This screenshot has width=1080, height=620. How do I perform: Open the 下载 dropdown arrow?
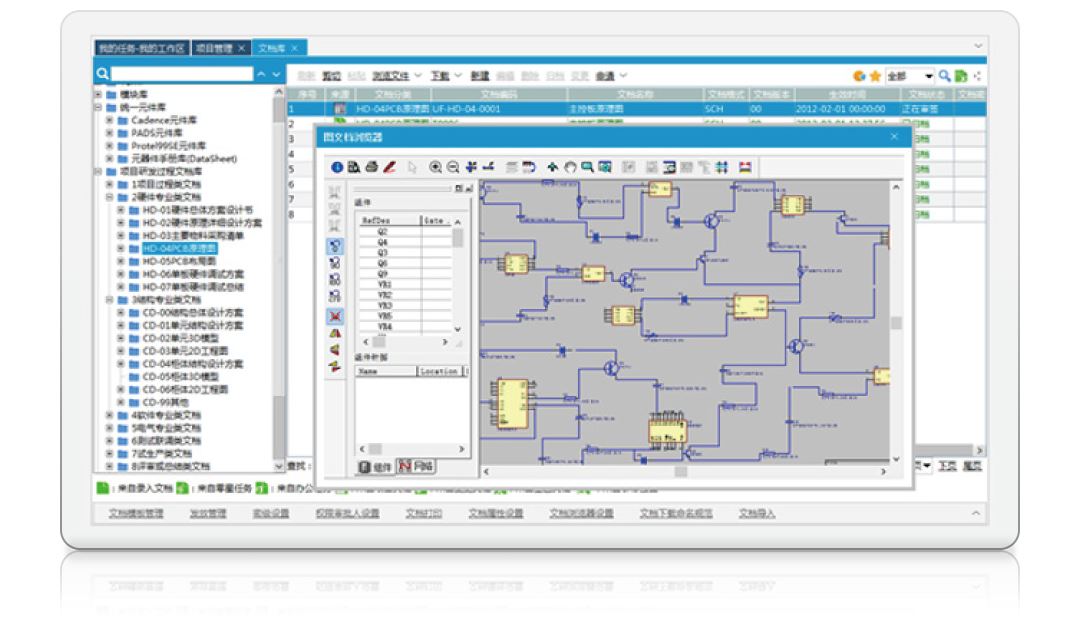(x=458, y=75)
